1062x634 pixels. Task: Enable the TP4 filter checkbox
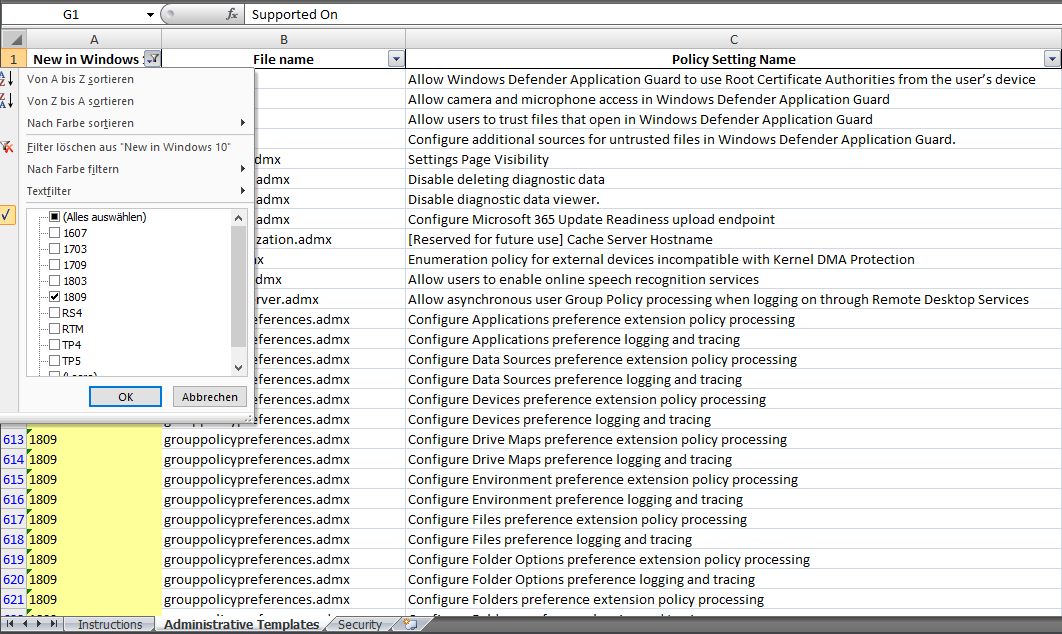(55, 345)
